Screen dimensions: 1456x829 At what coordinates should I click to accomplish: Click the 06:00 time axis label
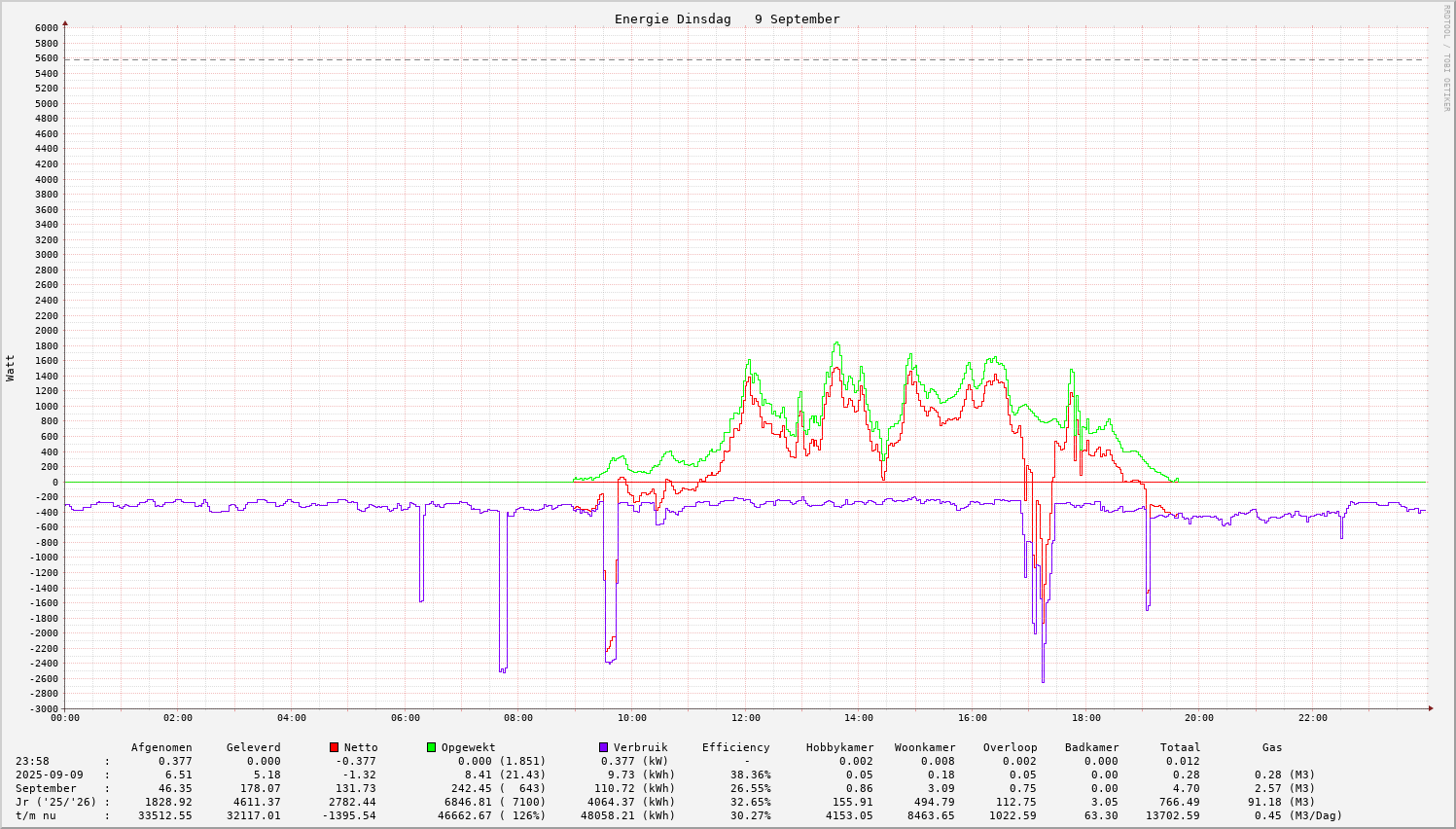pyautogui.click(x=405, y=718)
